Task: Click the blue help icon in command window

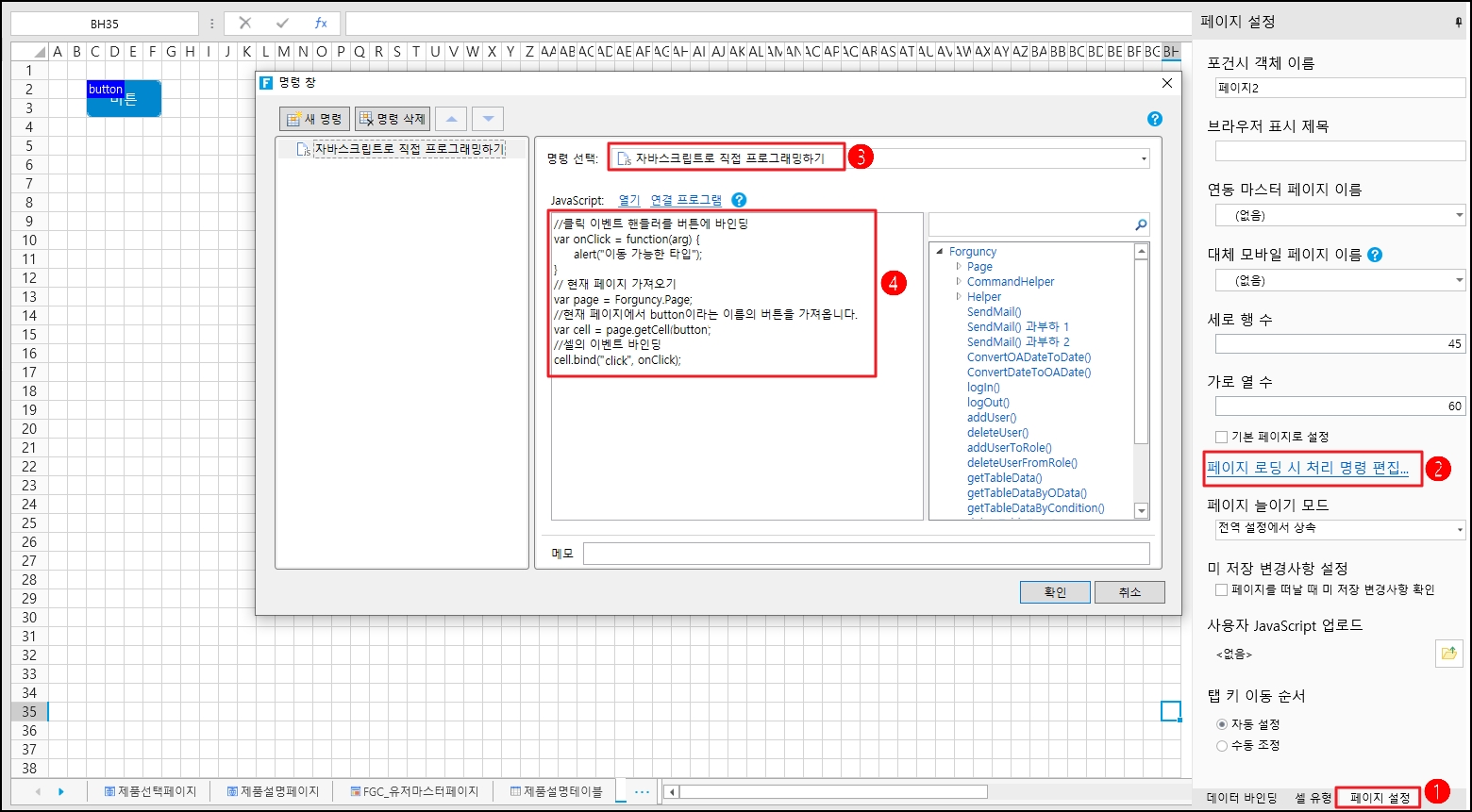Action: 1155,119
